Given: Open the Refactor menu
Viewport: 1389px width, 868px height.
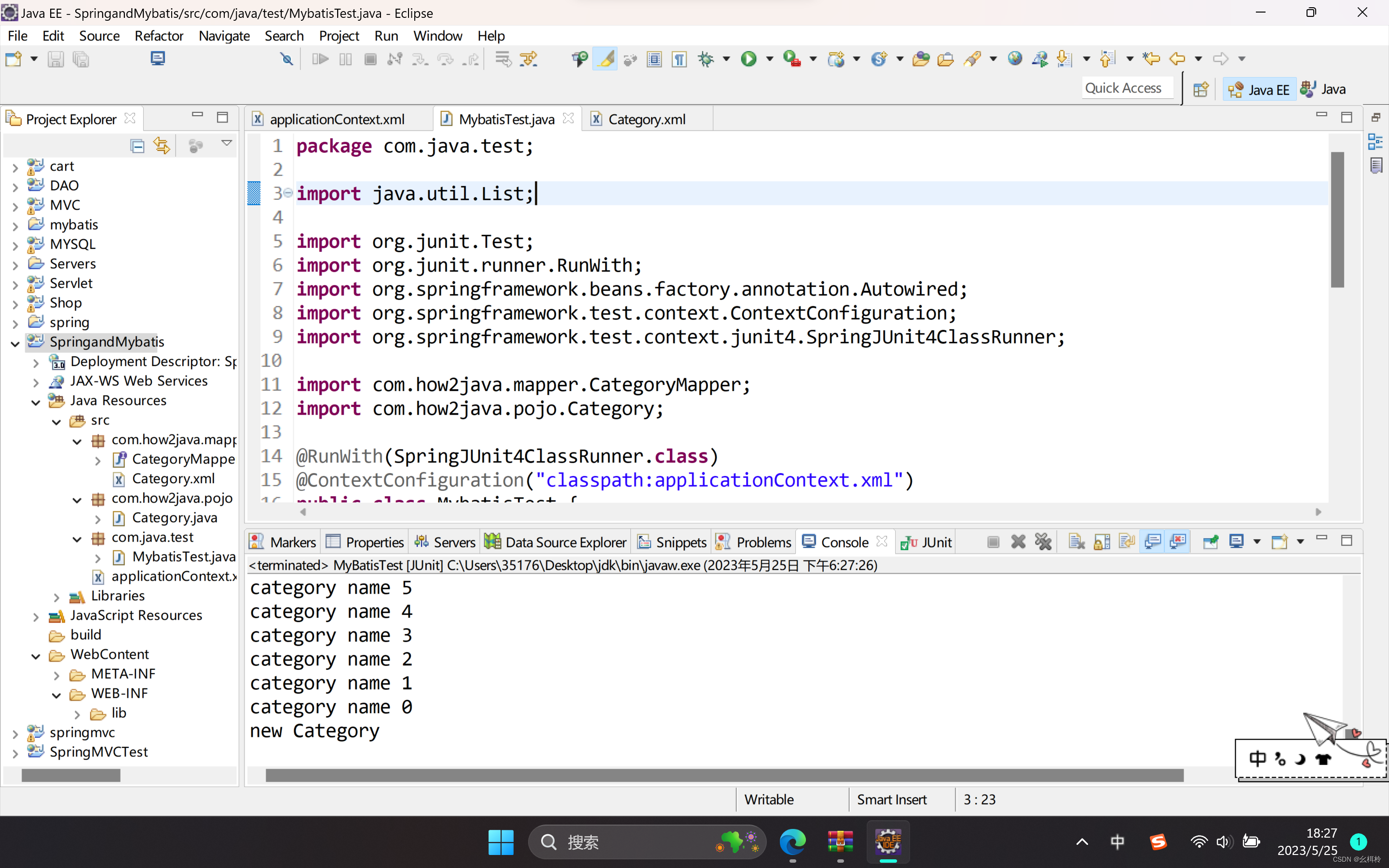Looking at the screenshot, I should pyautogui.click(x=158, y=36).
